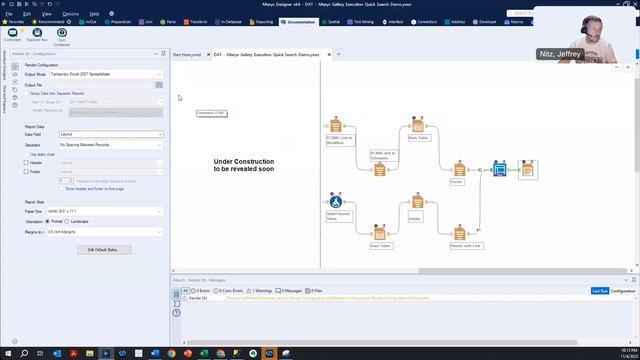Viewport: 640px width, 360px height.
Task: Open Windows taskbar search
Action: [x=24, y=353]
